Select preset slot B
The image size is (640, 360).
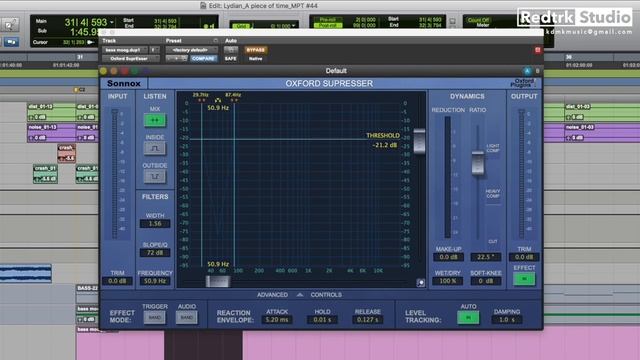click(x=538, y=71)
